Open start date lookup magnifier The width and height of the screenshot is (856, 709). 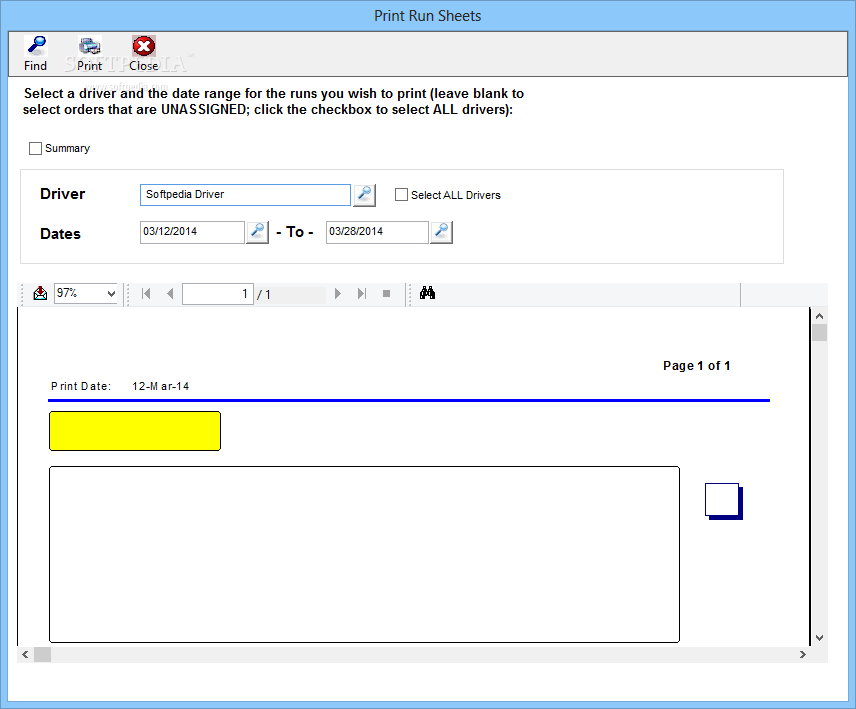(x=257, y=232)
